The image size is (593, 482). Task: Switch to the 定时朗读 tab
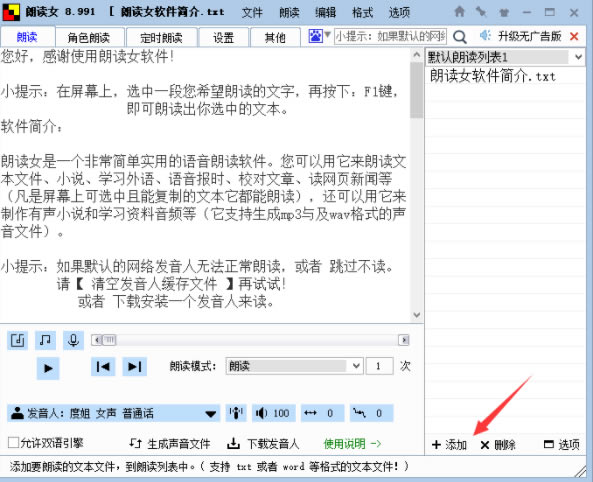click(161, 37)
